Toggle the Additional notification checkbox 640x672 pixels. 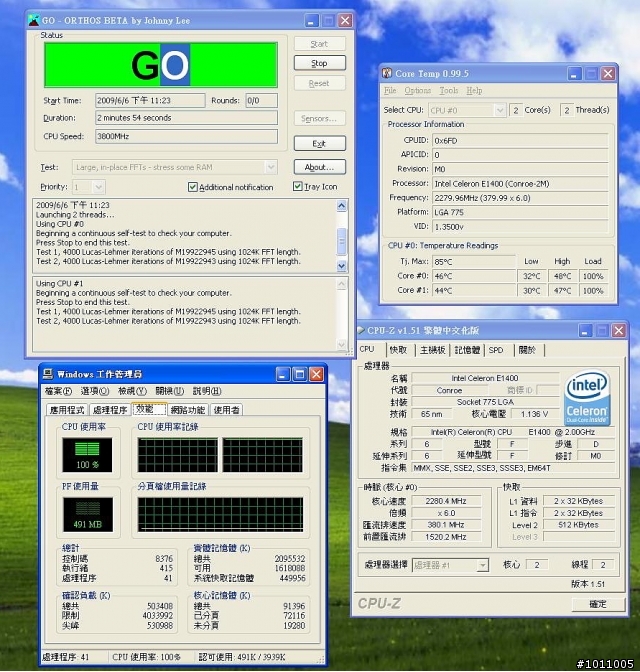point(193,187)
